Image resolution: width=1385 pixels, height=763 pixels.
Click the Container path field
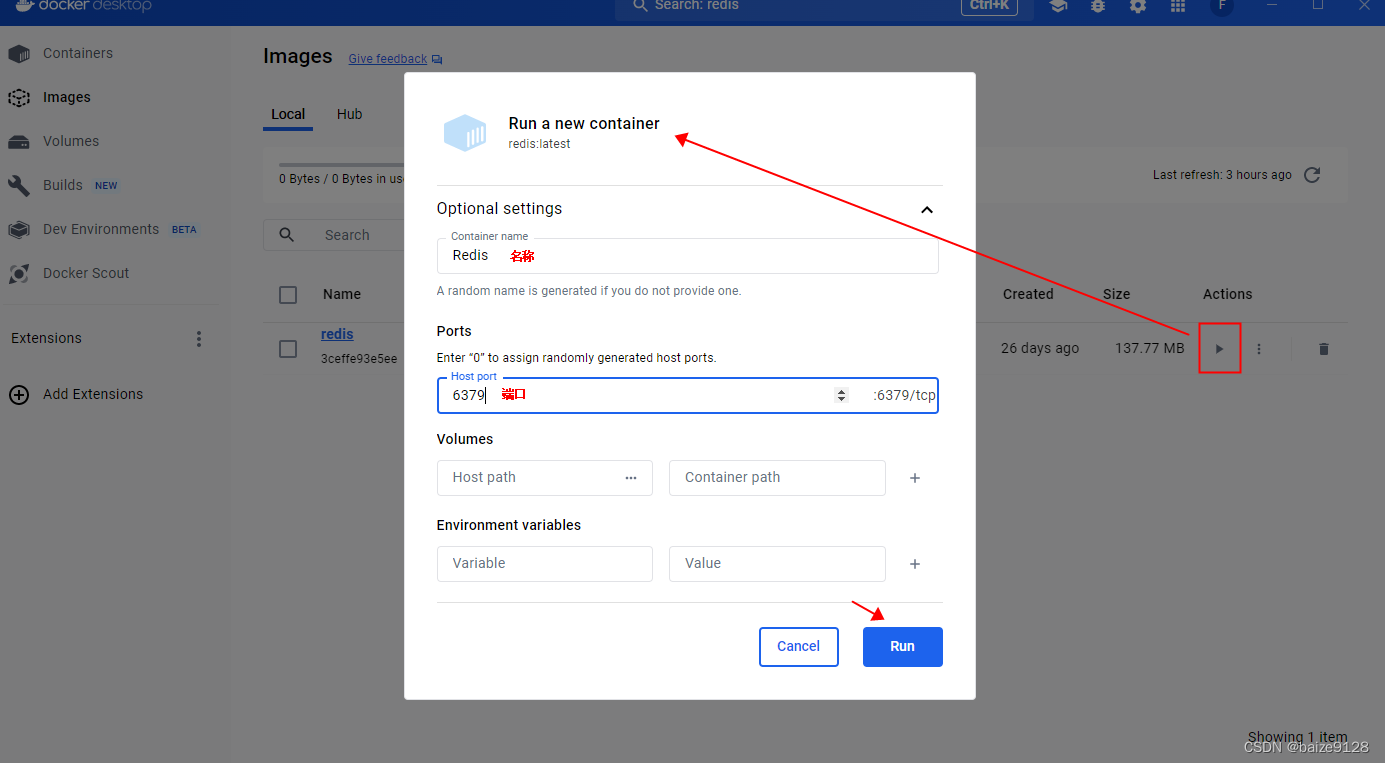[x=777, y=478]
